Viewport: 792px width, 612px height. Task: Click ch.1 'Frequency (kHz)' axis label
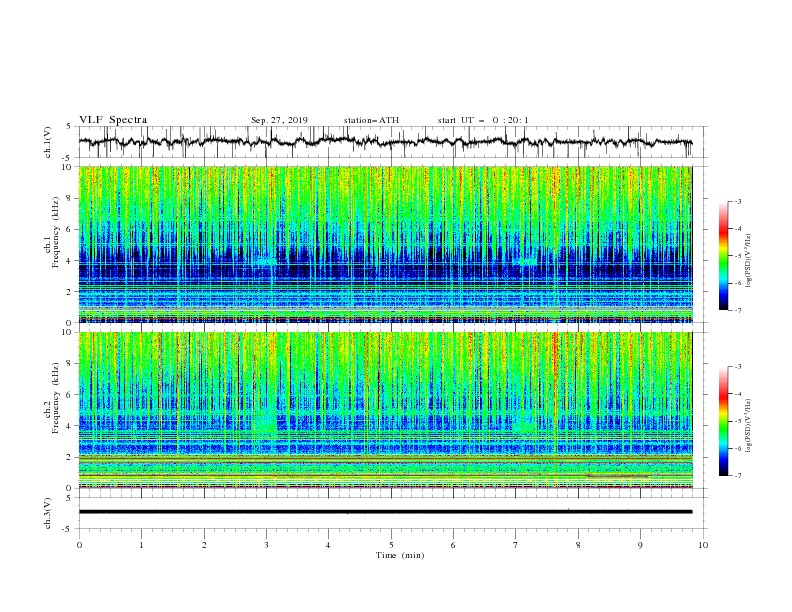[55, 233]
